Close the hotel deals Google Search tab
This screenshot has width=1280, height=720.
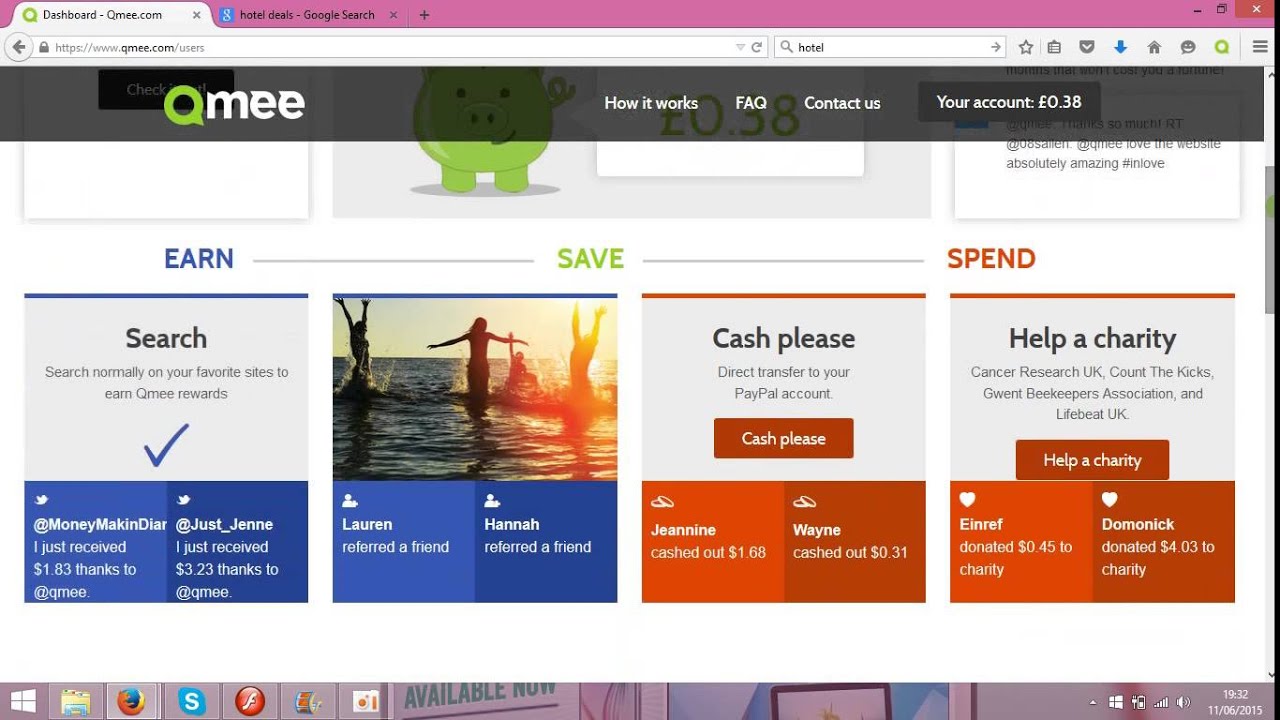point(392,15)
